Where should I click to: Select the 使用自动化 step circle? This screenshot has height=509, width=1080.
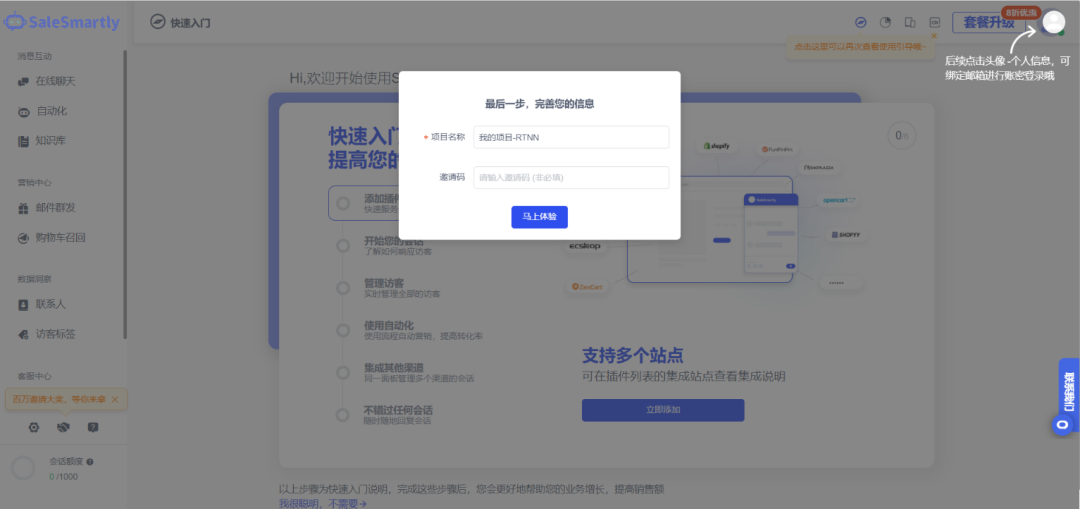pos(342,330)
